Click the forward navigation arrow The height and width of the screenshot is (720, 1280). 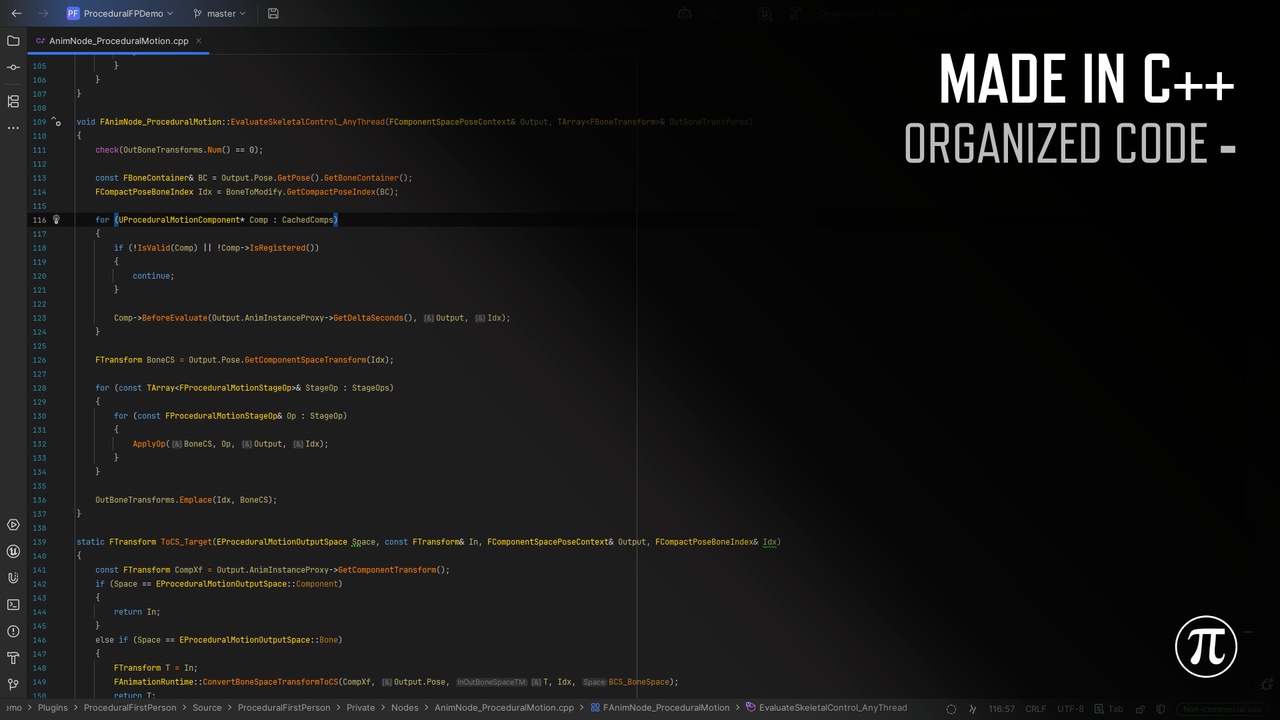coord(43,13)
